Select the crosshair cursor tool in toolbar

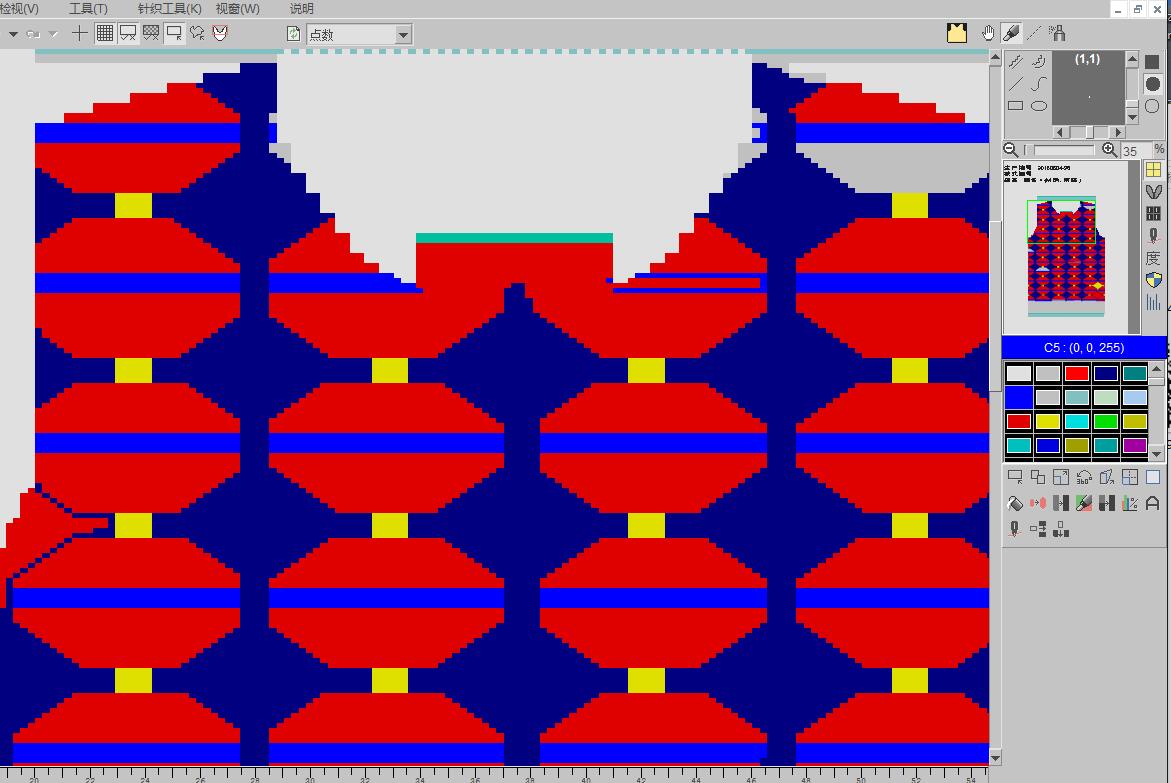pos(79,33)
